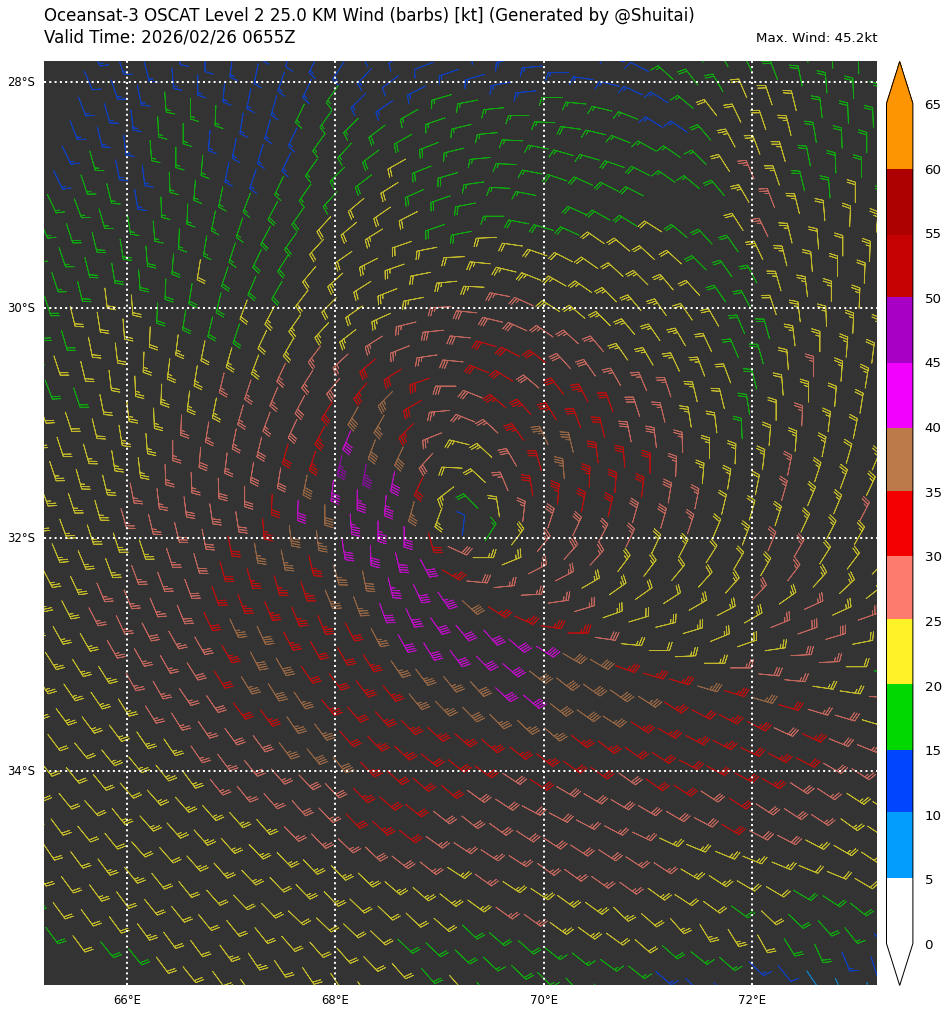Image resolution: width=948 pixels, height=1014 pixels.
Task: Click the white arrow below the colorbar
Action: [x=899, y=963]
